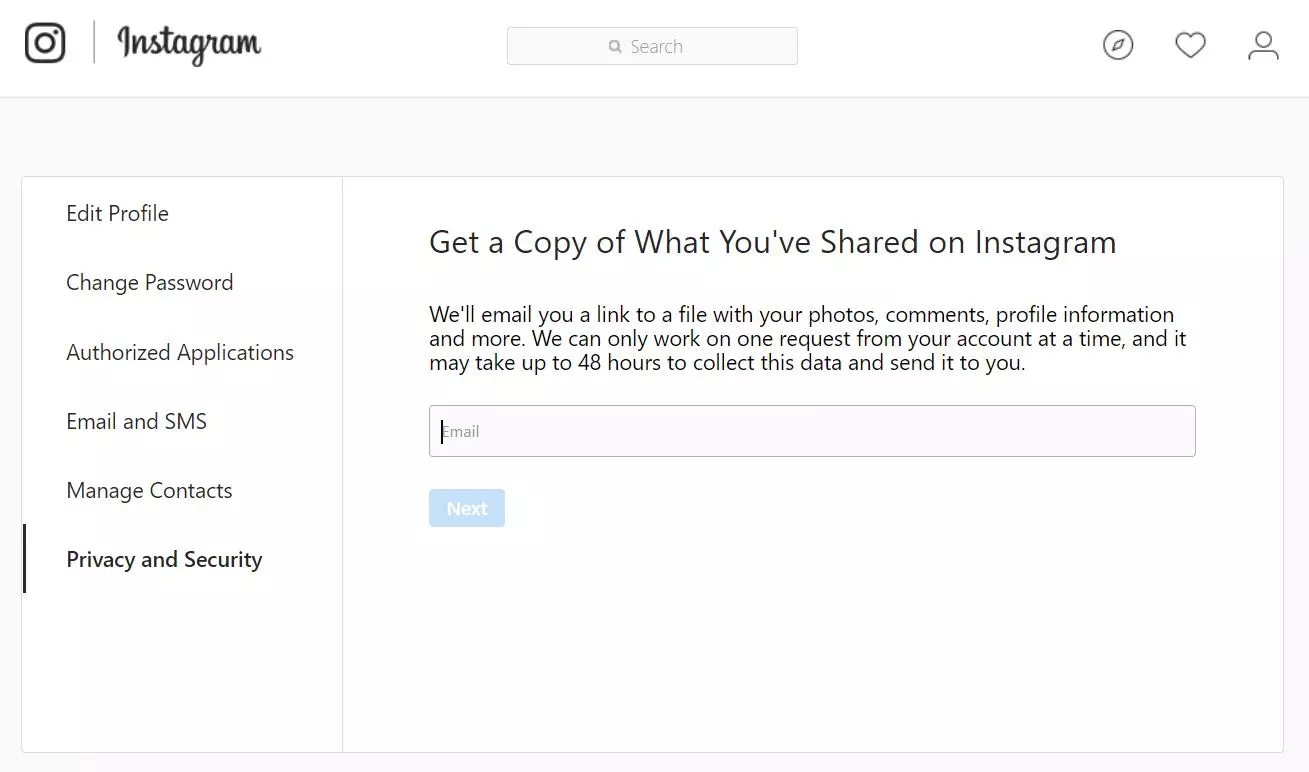1309x772 pixels.
Task: Click heading 'Get a Copy of What You've Shared on Instagram'
Action: (772, 242)
